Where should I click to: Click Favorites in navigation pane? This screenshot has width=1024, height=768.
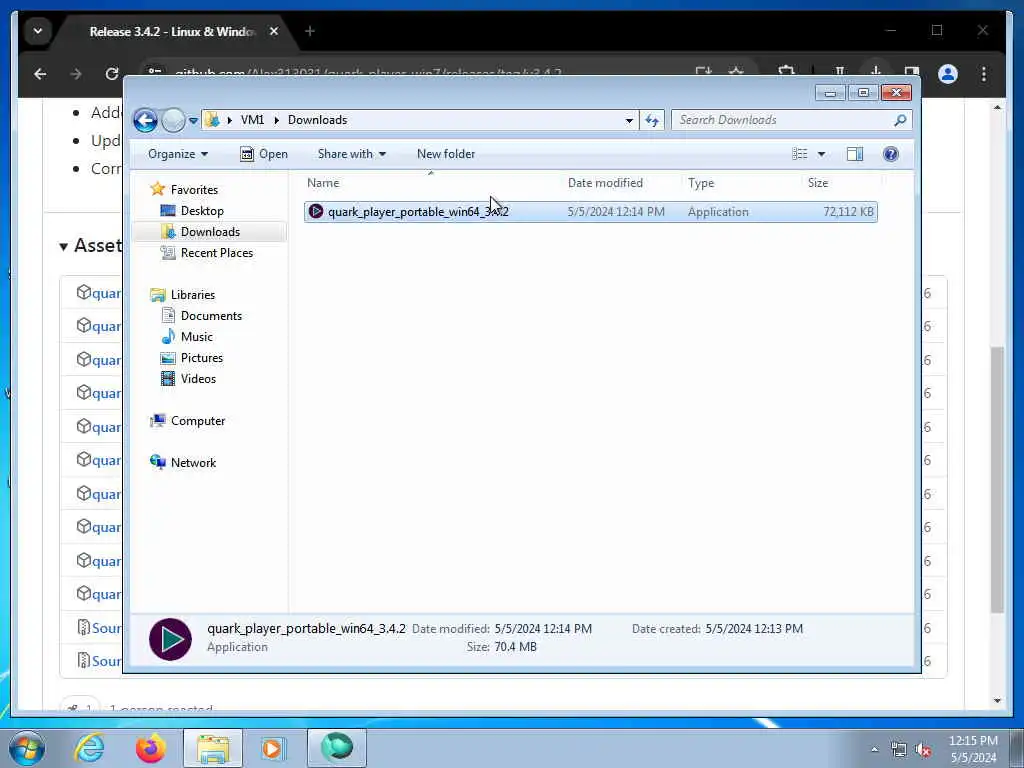click(x=194, y=190)
